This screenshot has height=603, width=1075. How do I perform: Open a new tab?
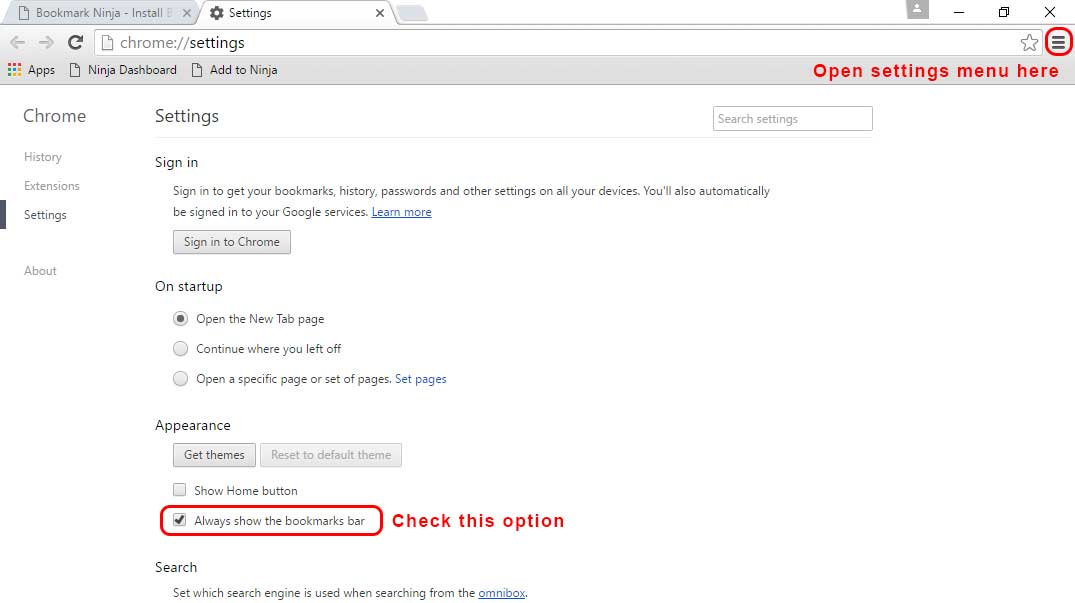pos(412,13)
